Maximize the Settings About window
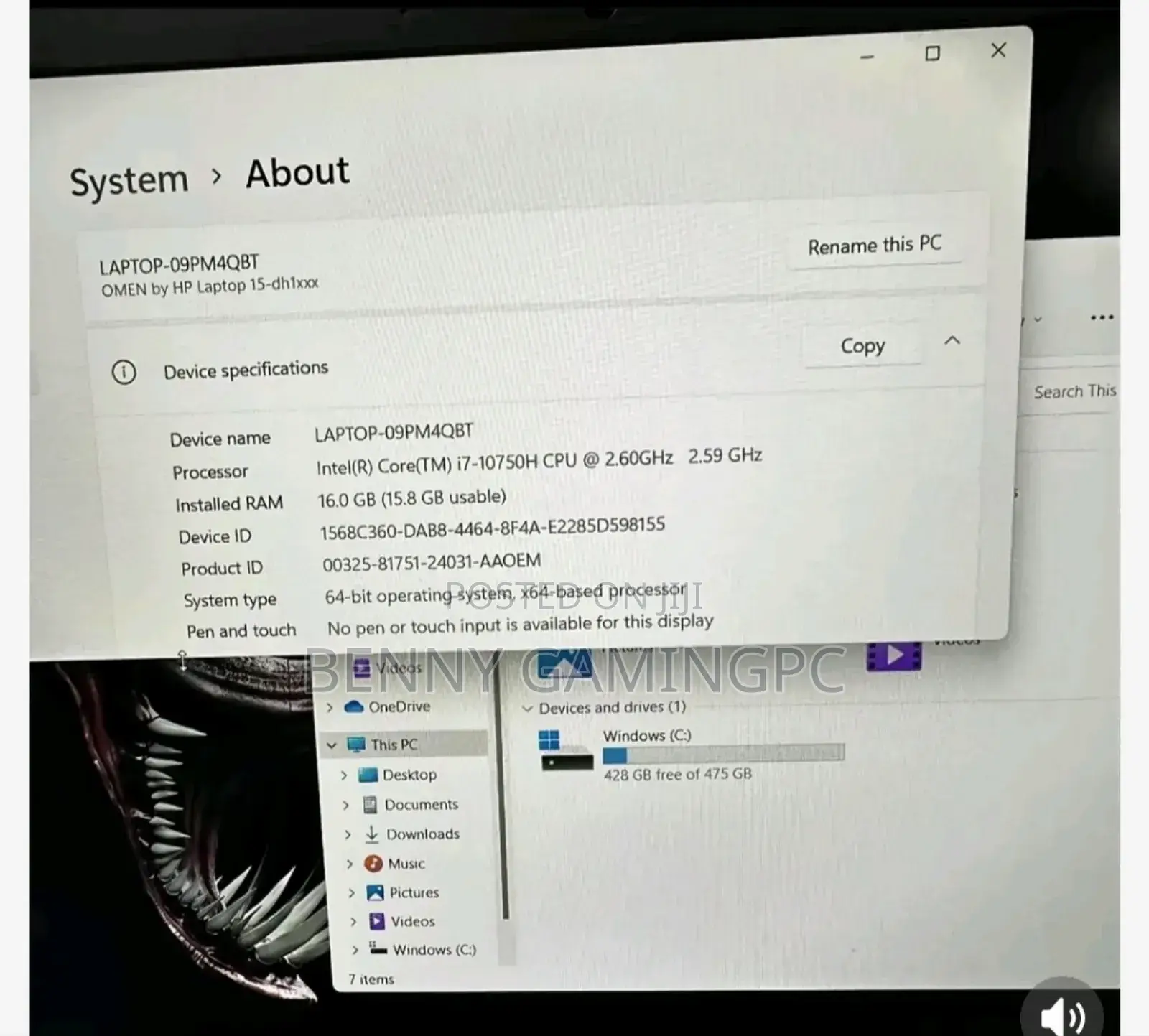This screenshot has height=1036, width=1149. (932, 53)
